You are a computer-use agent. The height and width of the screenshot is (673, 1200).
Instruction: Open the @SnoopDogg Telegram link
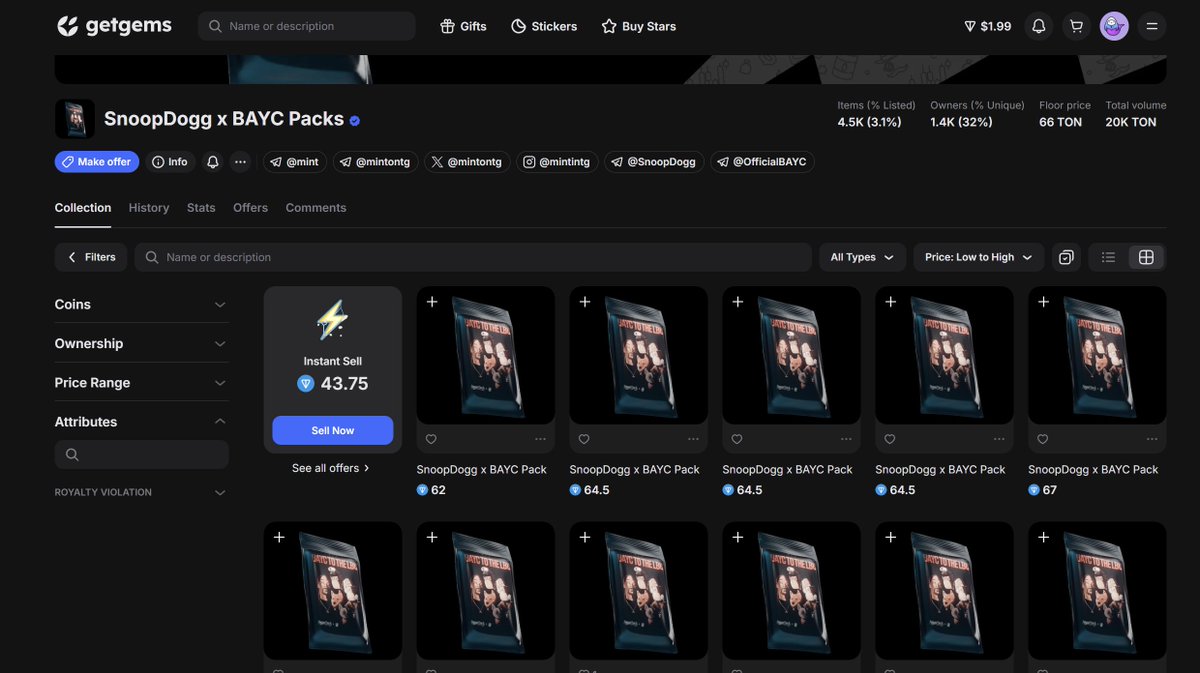coord(654,162)
